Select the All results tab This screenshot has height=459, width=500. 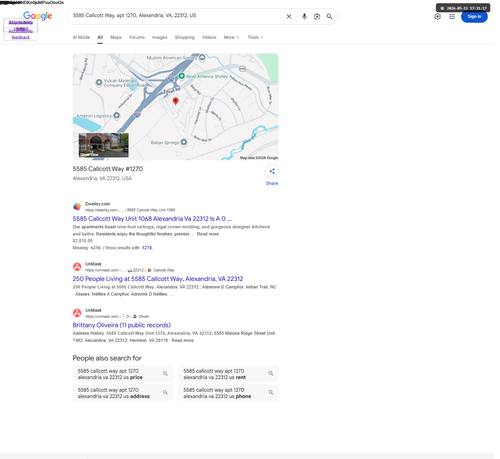100,37
